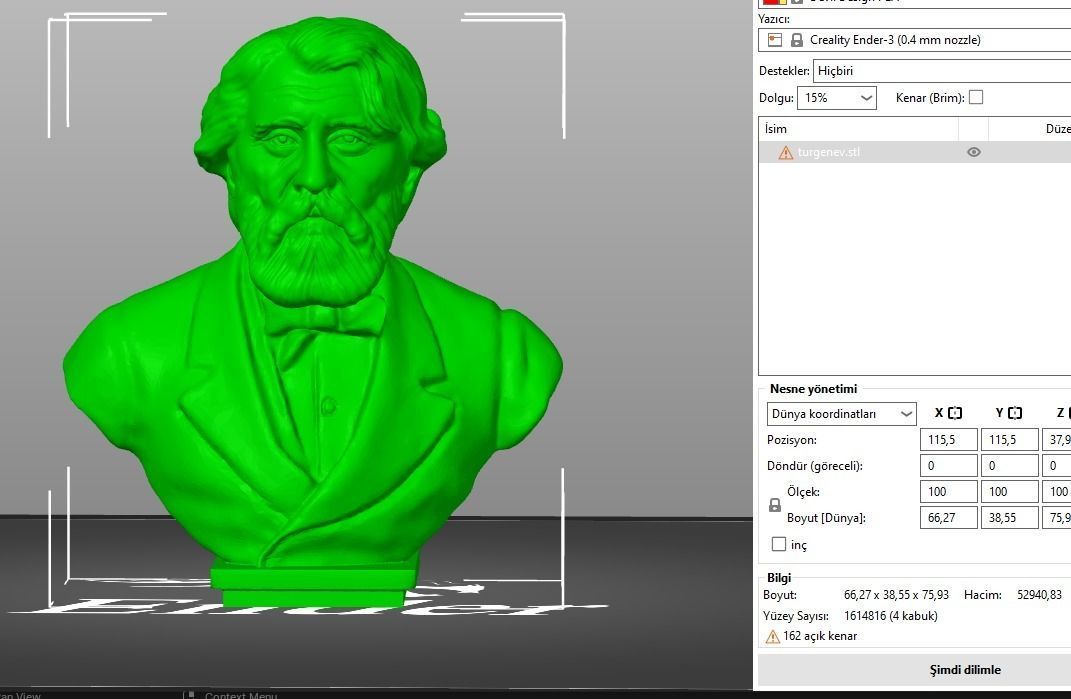The width and height of the screenshot is (1071, 699).
Task: Click the Ölçek X scale field
Action: (949, 491)
